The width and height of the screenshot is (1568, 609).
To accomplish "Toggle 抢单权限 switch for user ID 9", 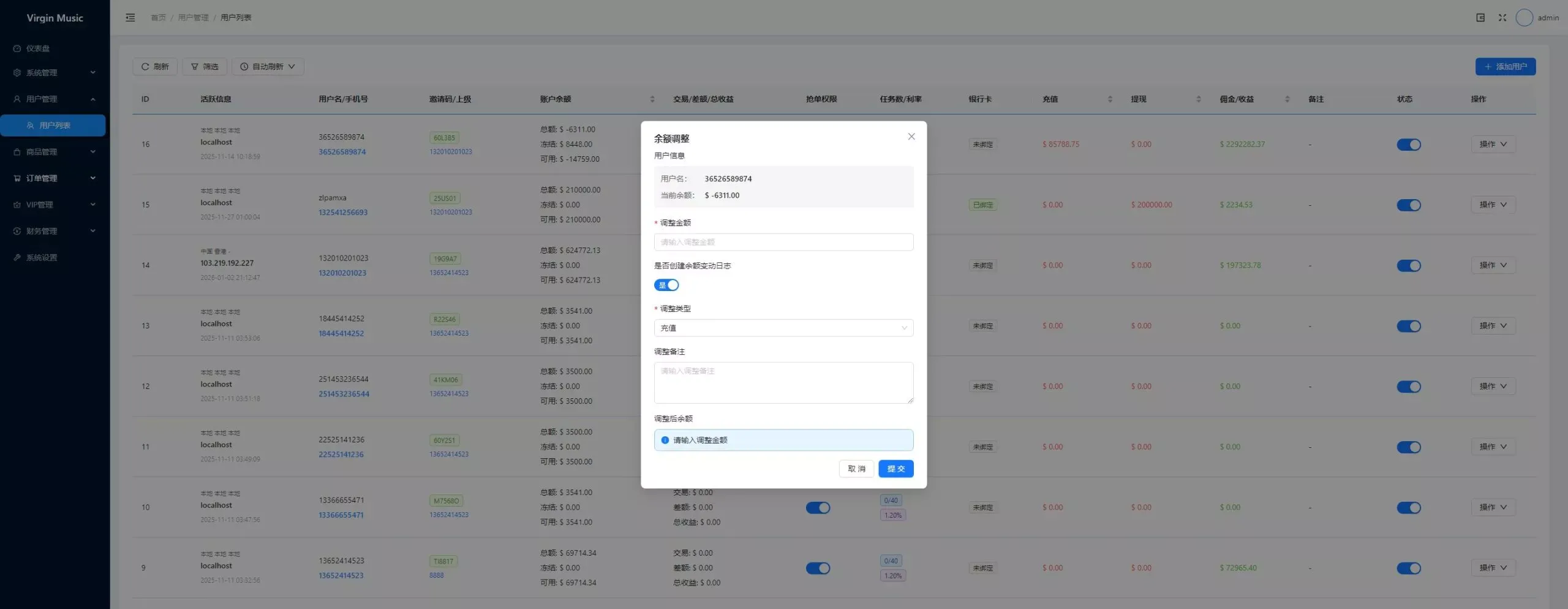I will (818, 569).
